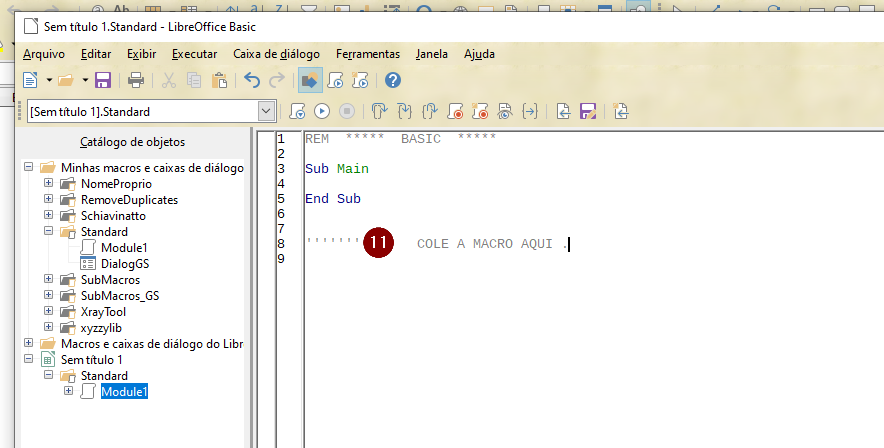Open the Arquivo menu
This screenshot has height=448, width=884.
pos(44,54)
